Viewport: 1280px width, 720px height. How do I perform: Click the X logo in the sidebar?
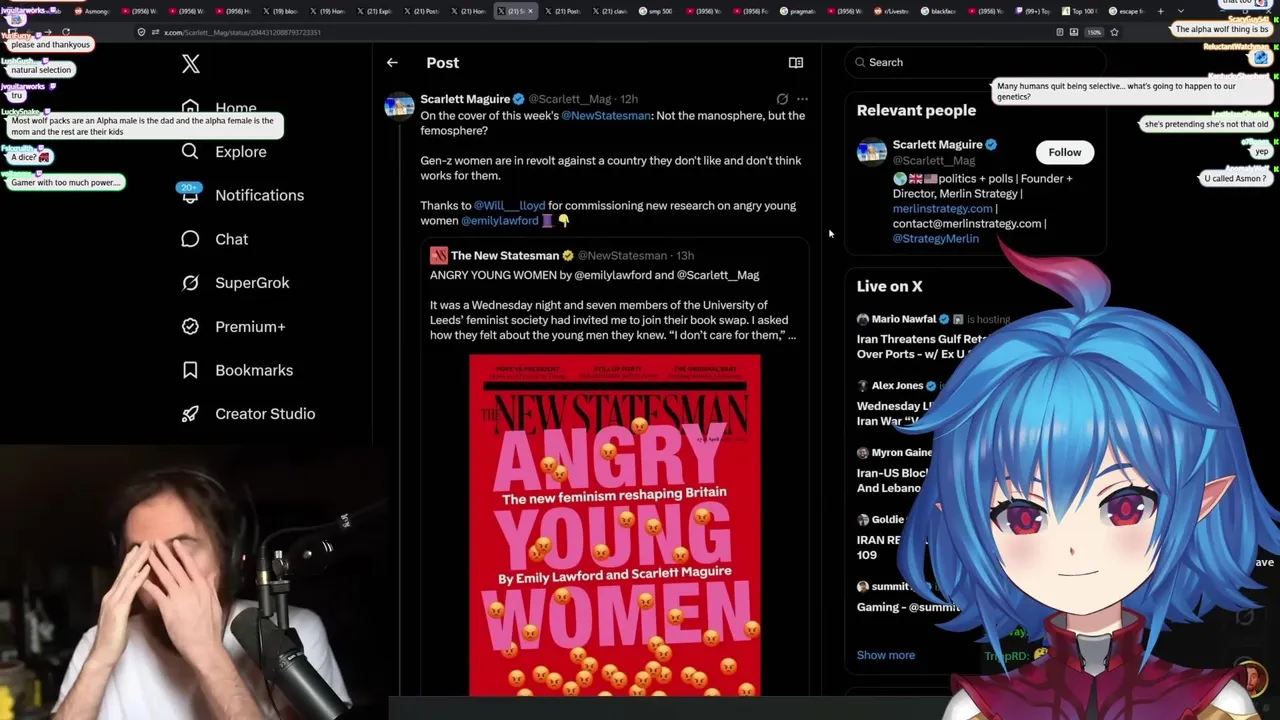(x=191, y=65)
